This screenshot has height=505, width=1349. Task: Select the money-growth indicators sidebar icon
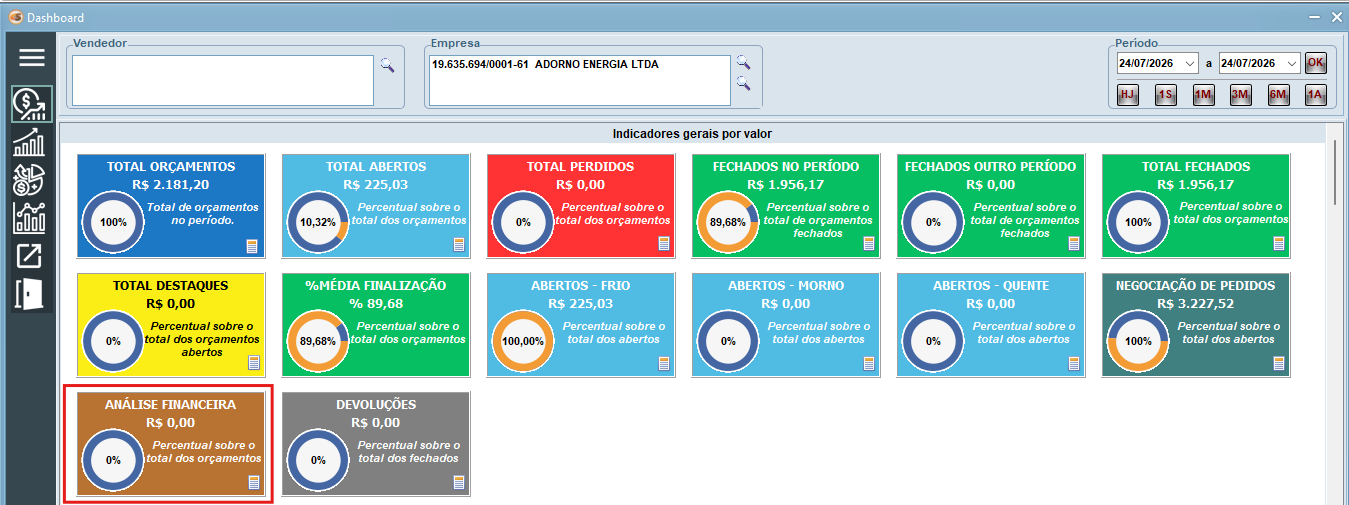[31, 104]
